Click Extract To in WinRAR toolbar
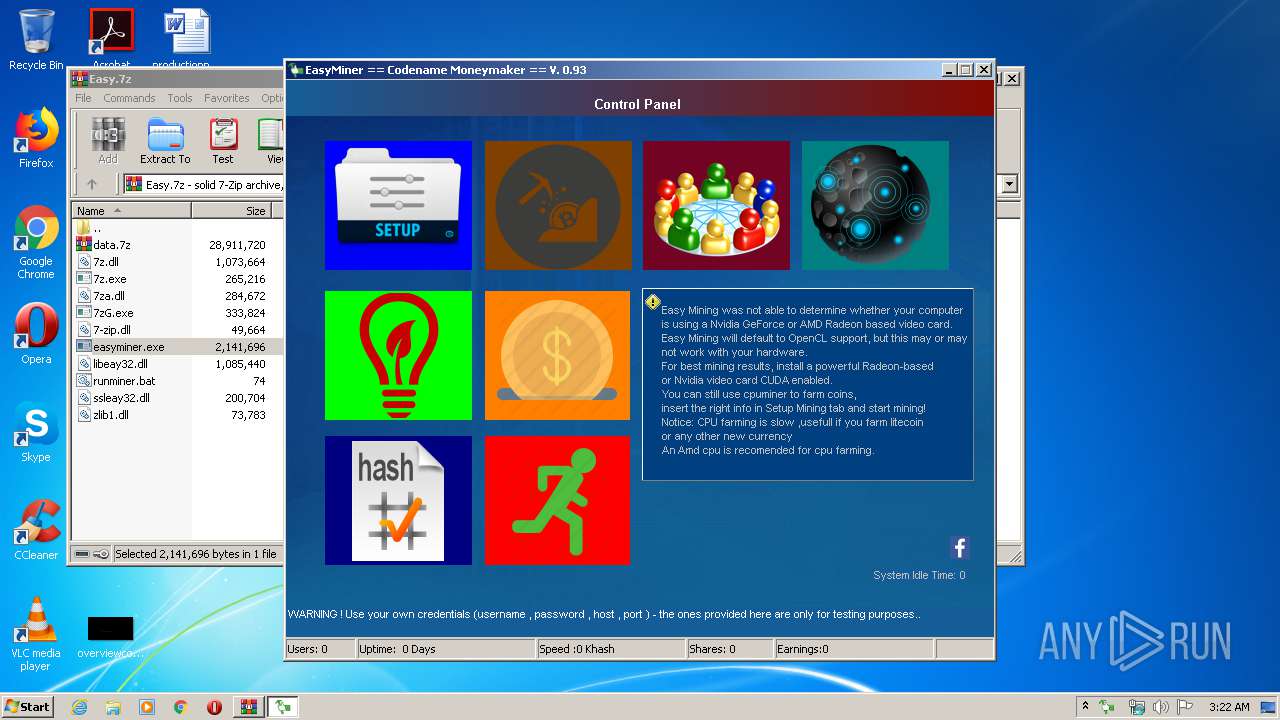This screenshot has width=1280, height=720. click(x=165, y=141)
